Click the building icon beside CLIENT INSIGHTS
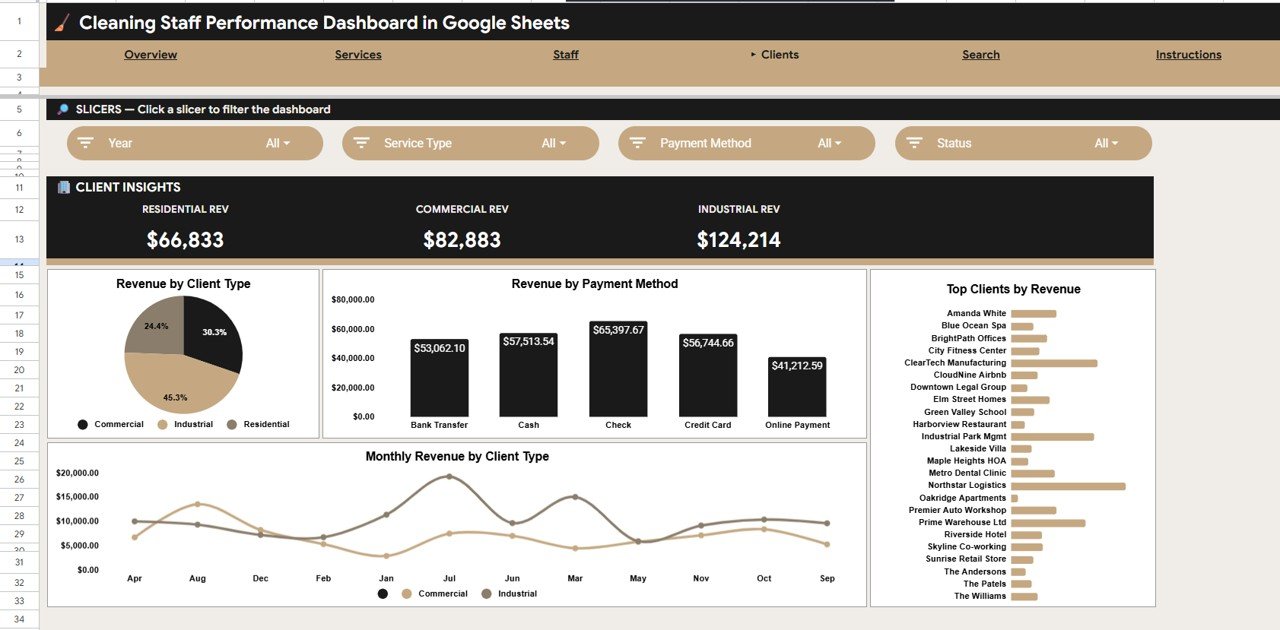This screenshot has width=1280, height=630. point(63,187)
